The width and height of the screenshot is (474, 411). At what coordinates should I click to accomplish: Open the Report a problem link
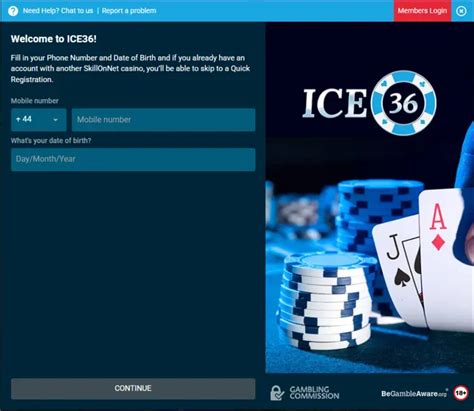pyautogui.click(x=129, y=11)
